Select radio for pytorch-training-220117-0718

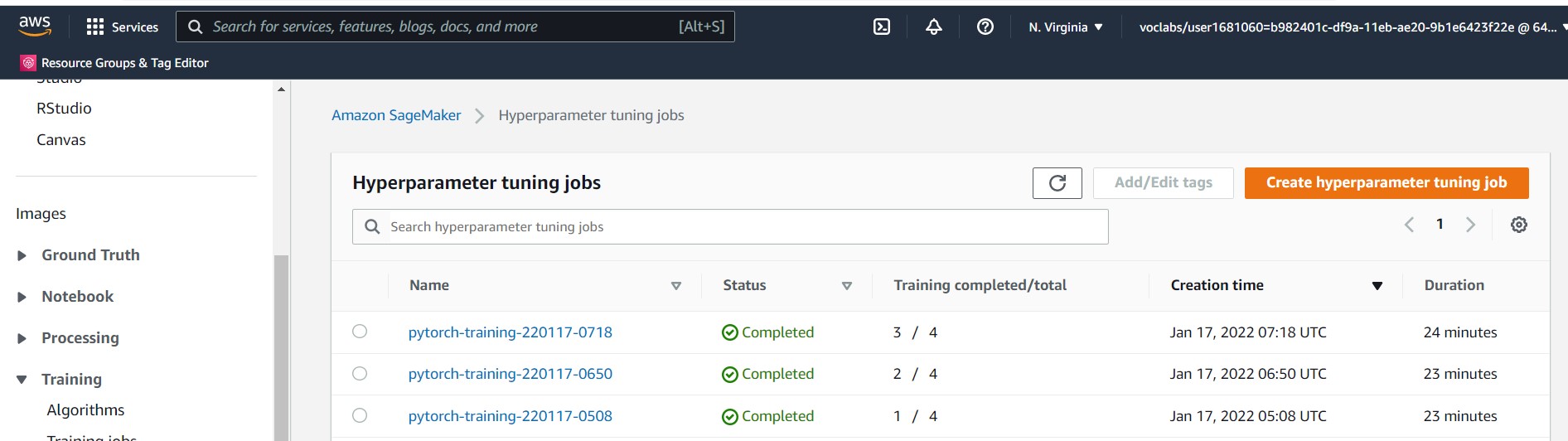[360, 332]
